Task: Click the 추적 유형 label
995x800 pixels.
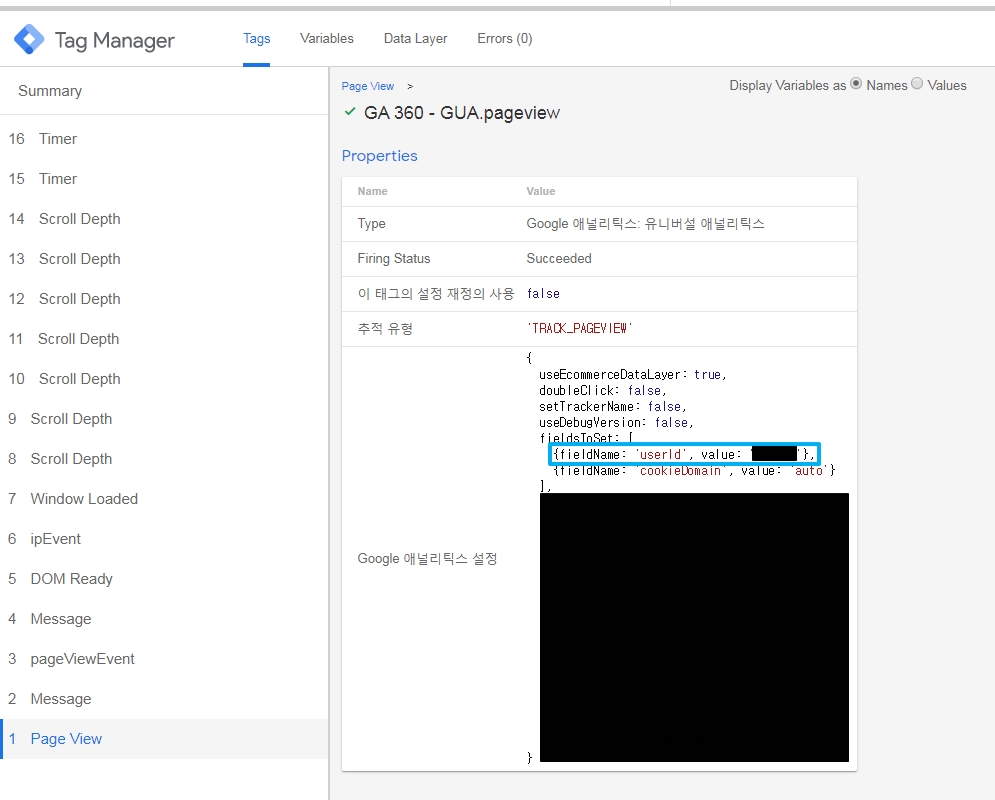Action: (385, 328)
